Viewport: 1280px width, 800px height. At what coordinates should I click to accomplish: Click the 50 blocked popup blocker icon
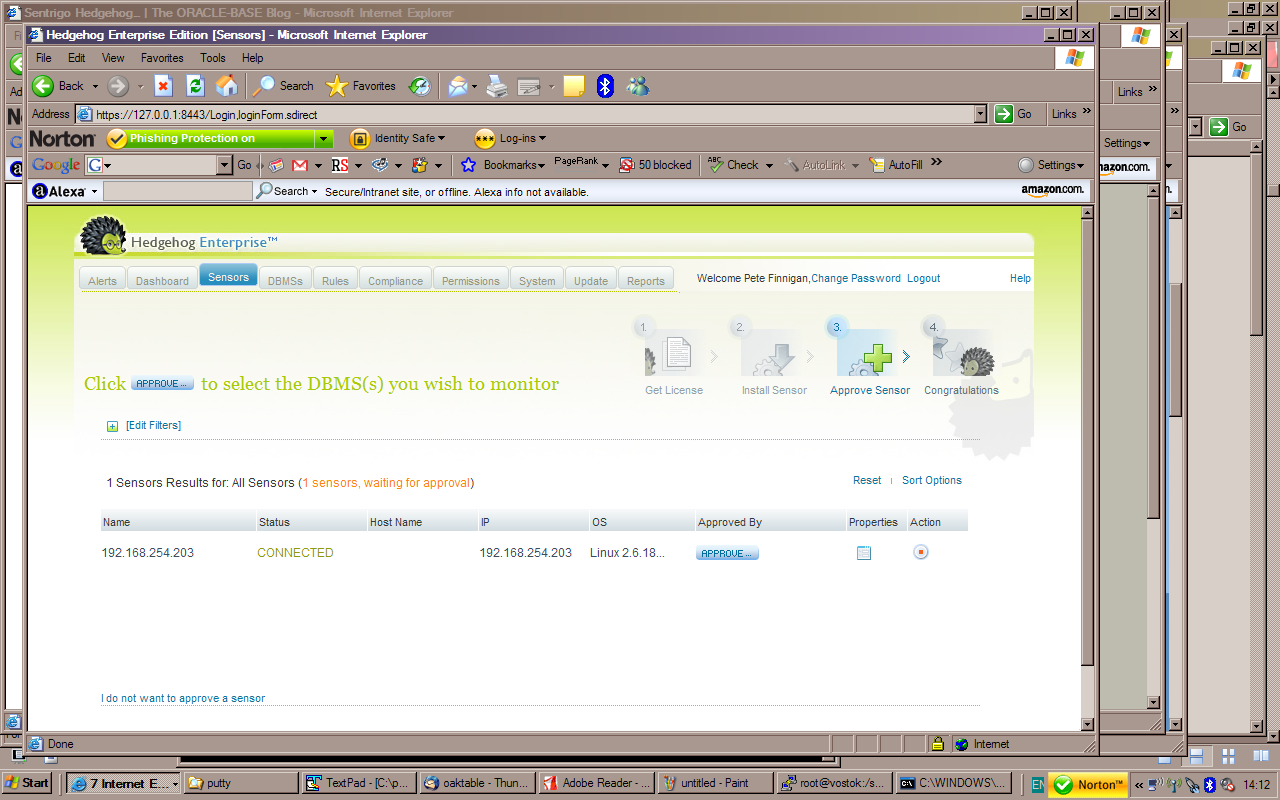click(x=655, y=165)
